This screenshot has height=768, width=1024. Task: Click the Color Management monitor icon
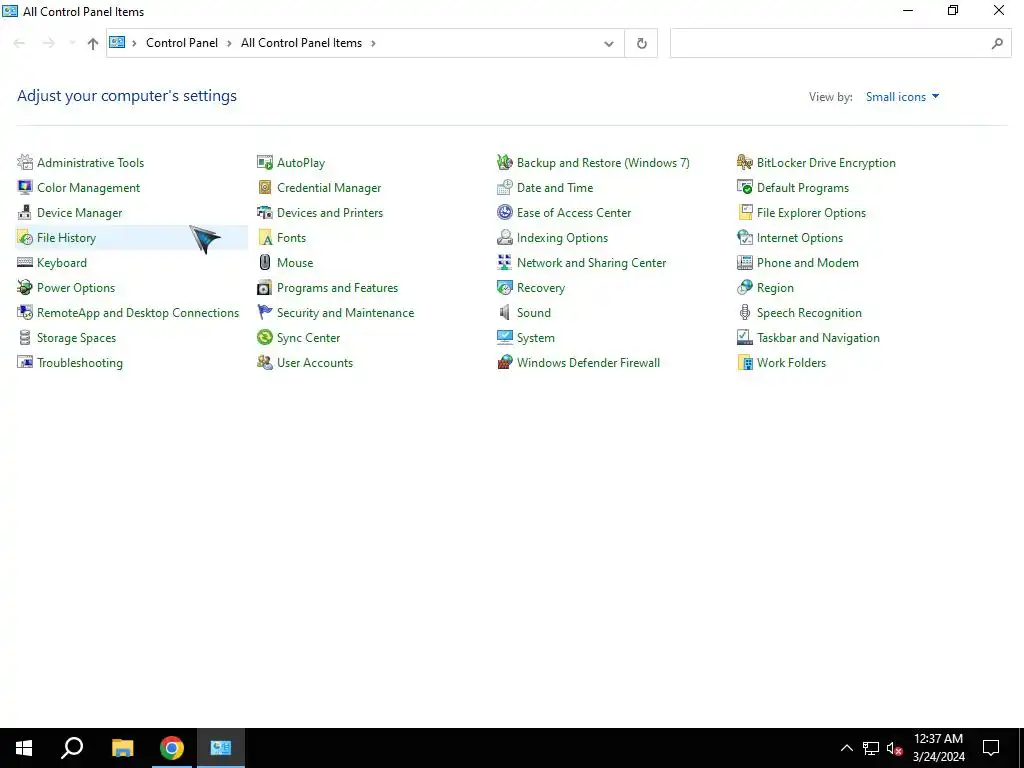tap(25, 187)
